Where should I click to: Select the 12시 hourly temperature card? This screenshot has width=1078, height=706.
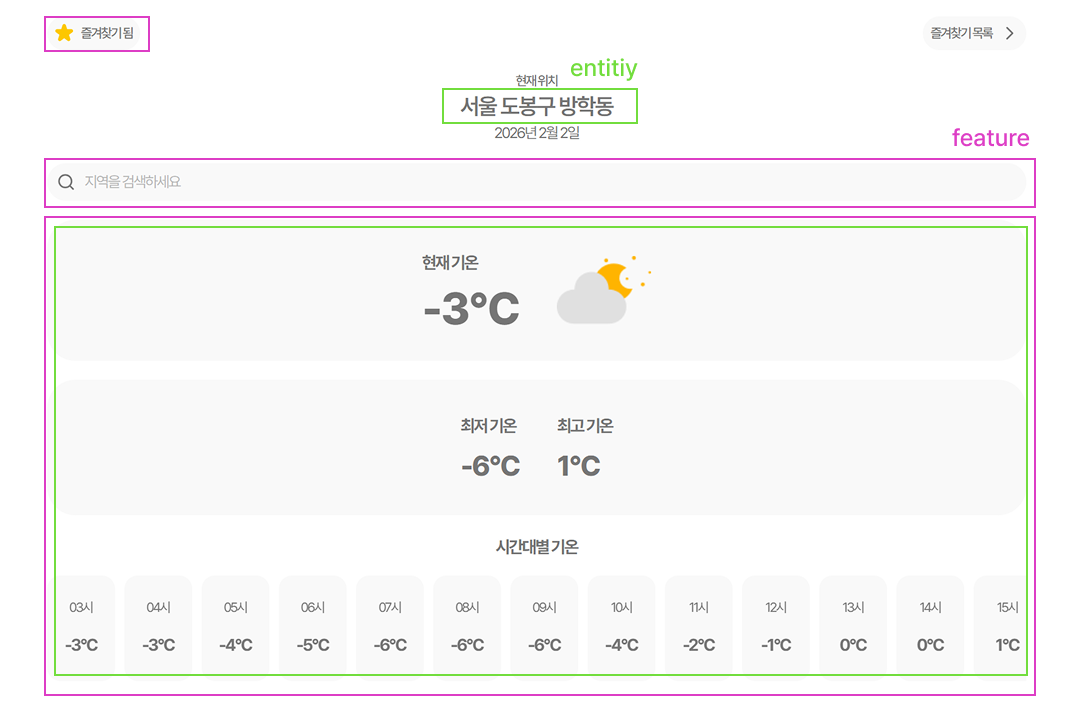(776, 622)
